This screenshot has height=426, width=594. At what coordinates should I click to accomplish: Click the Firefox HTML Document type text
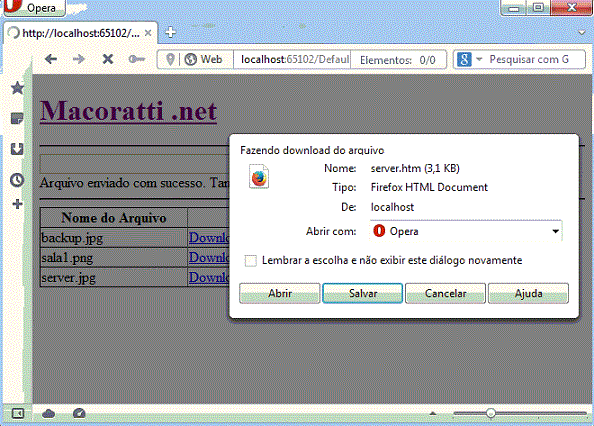coord(429,187)
